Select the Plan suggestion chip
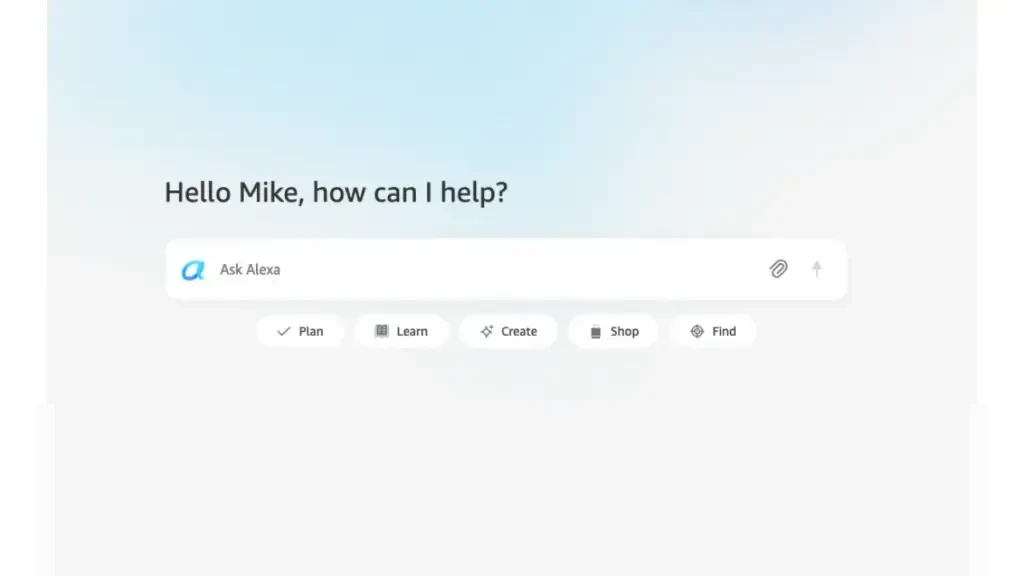This screenshot has height=576, width=1024. pos(300,331)
